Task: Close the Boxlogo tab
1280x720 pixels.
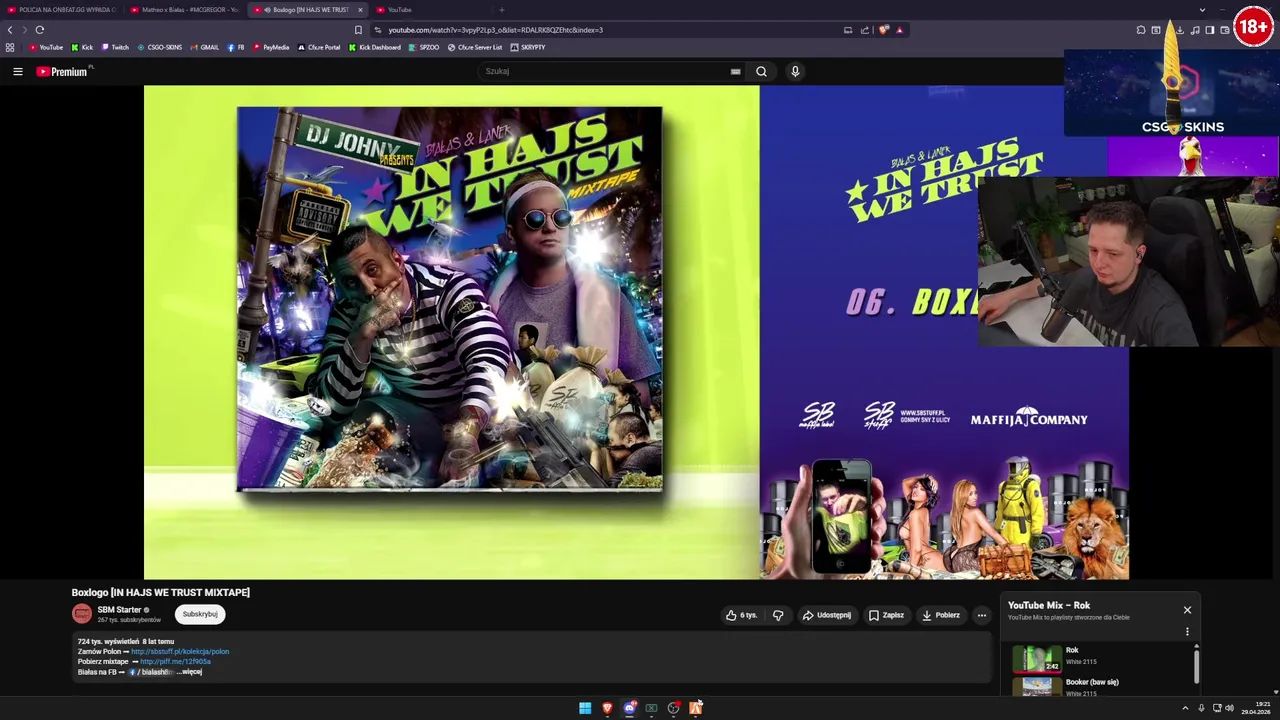Action: coord(360,10)
